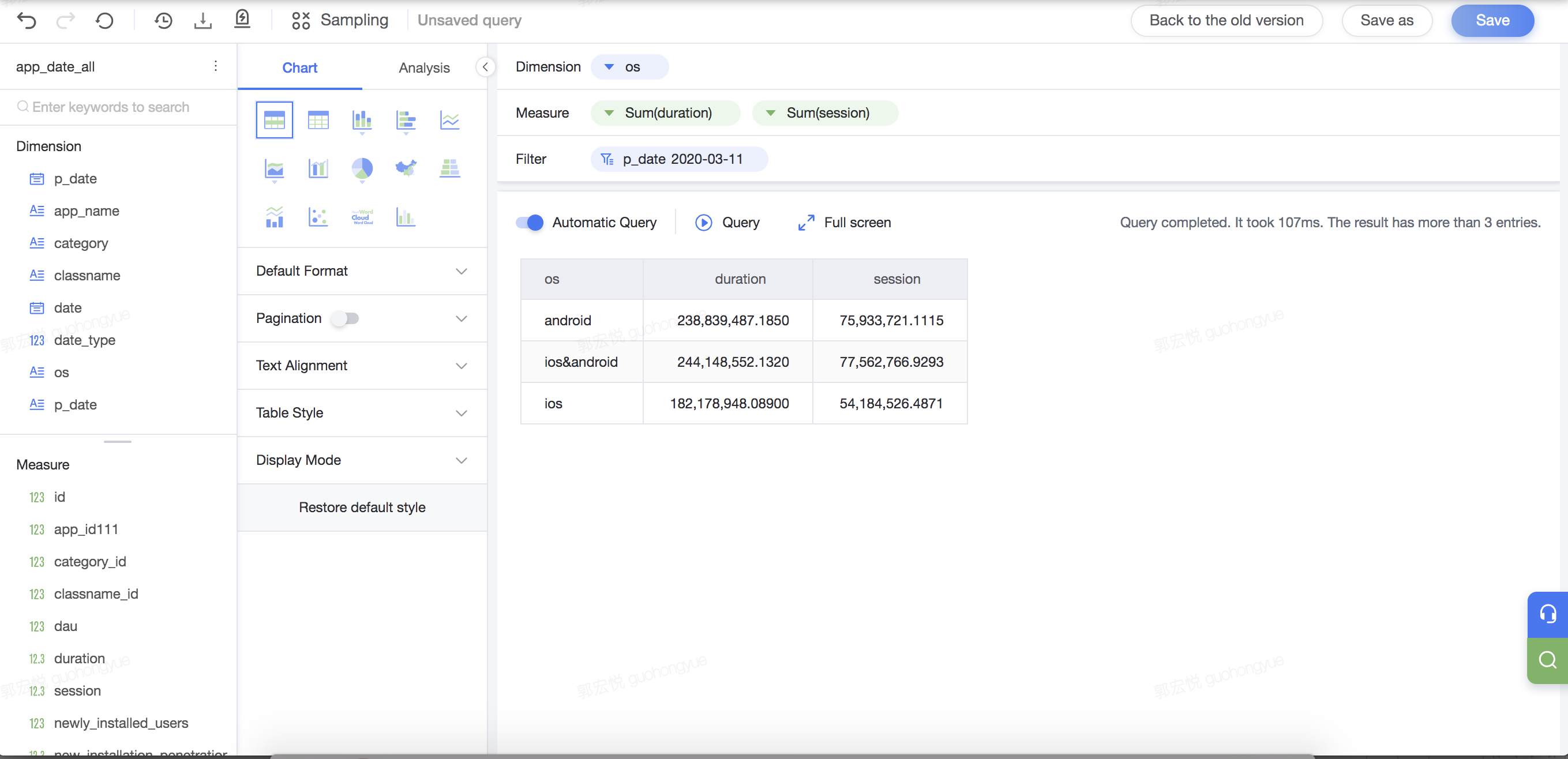Select the combined line and bar chart
This screenshot has height=759, width=1568.
(x=275, y=217)
